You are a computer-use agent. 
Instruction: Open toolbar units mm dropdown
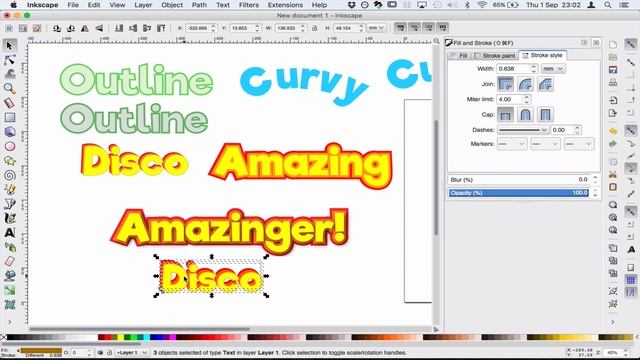click(376, 28)
